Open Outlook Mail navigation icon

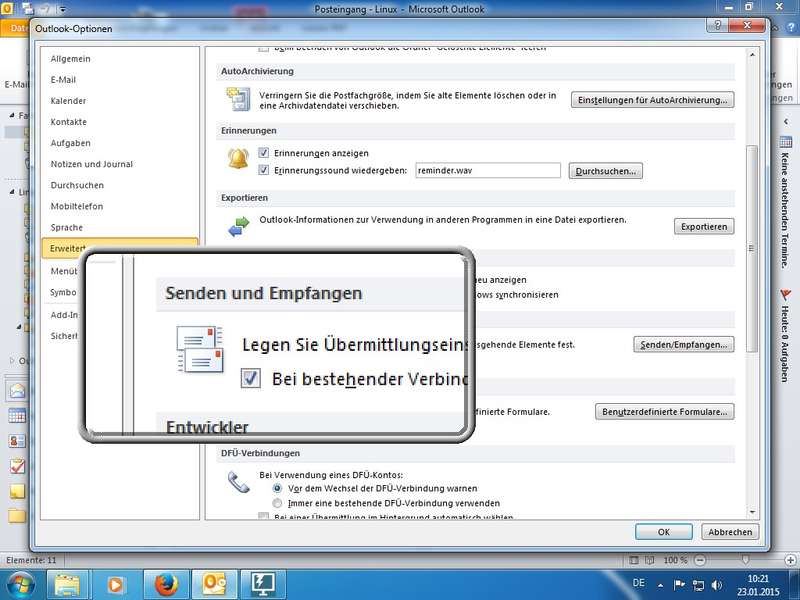pyautogui.click(x=17, y=391)
